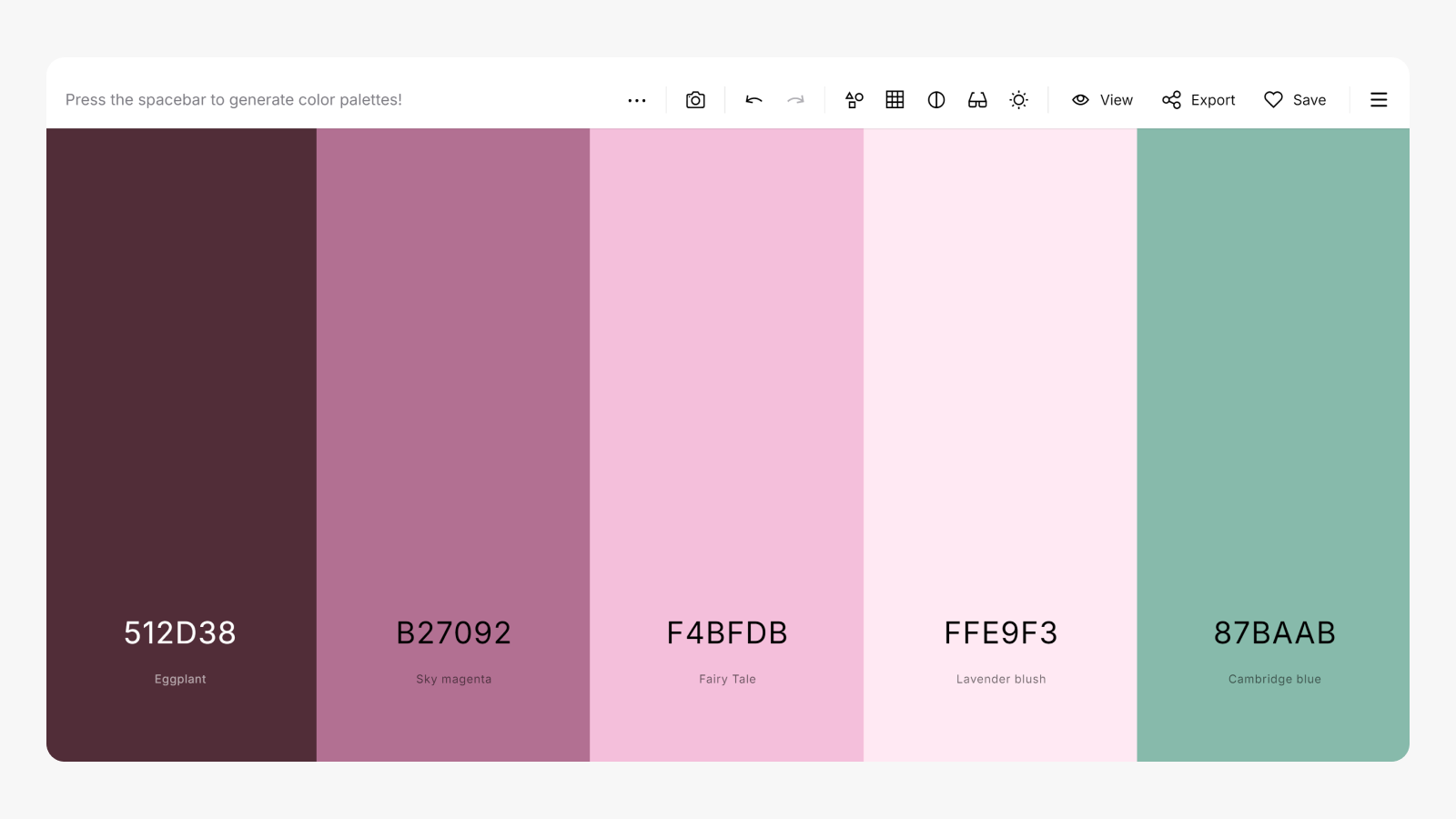Select the Eggplant color swatch

[x=181, y=364]
